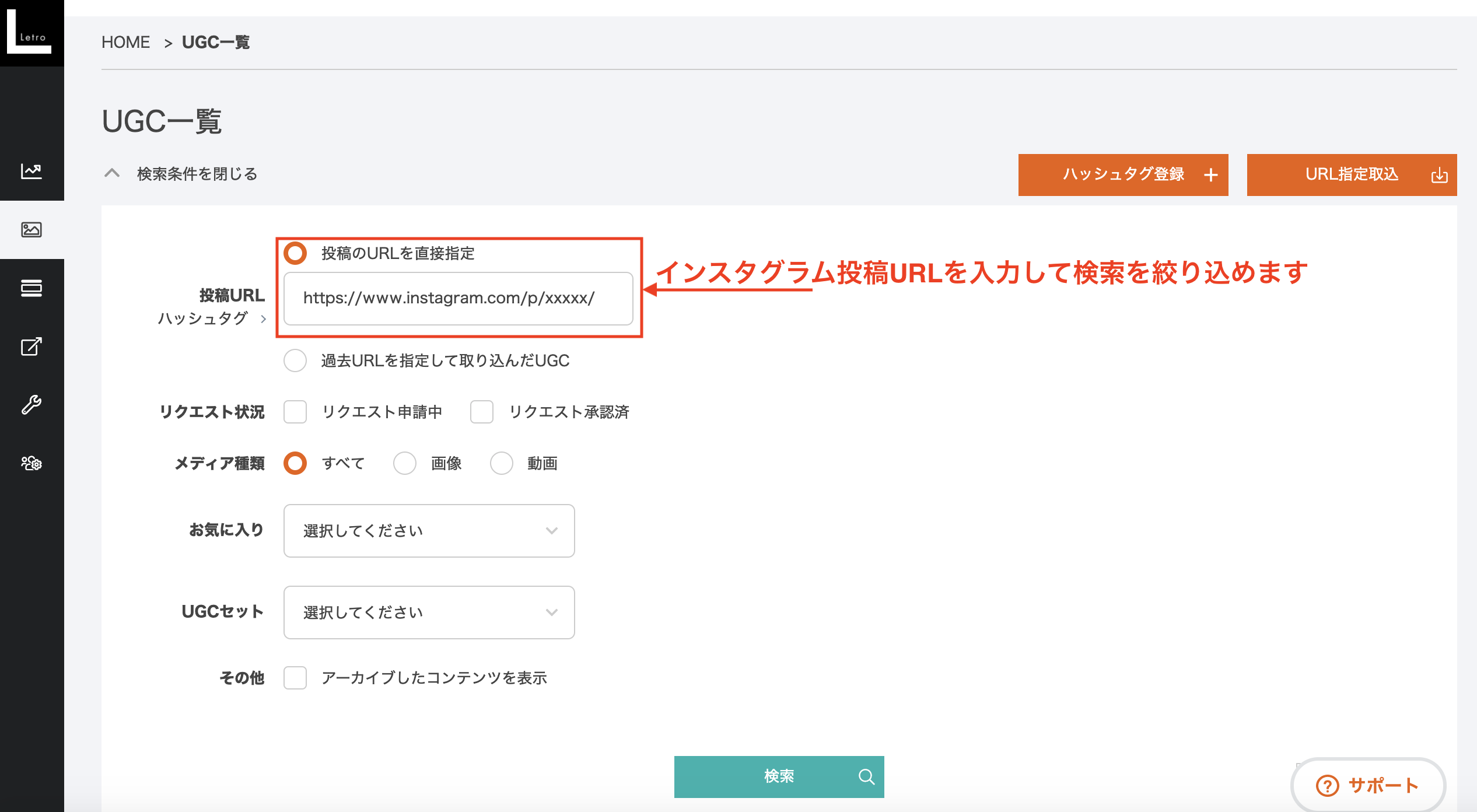Screen dimensions: 1477x812
Task: Enable アーカイブしたコンテンツを表示 checkbox
Action: coord(295,678)
